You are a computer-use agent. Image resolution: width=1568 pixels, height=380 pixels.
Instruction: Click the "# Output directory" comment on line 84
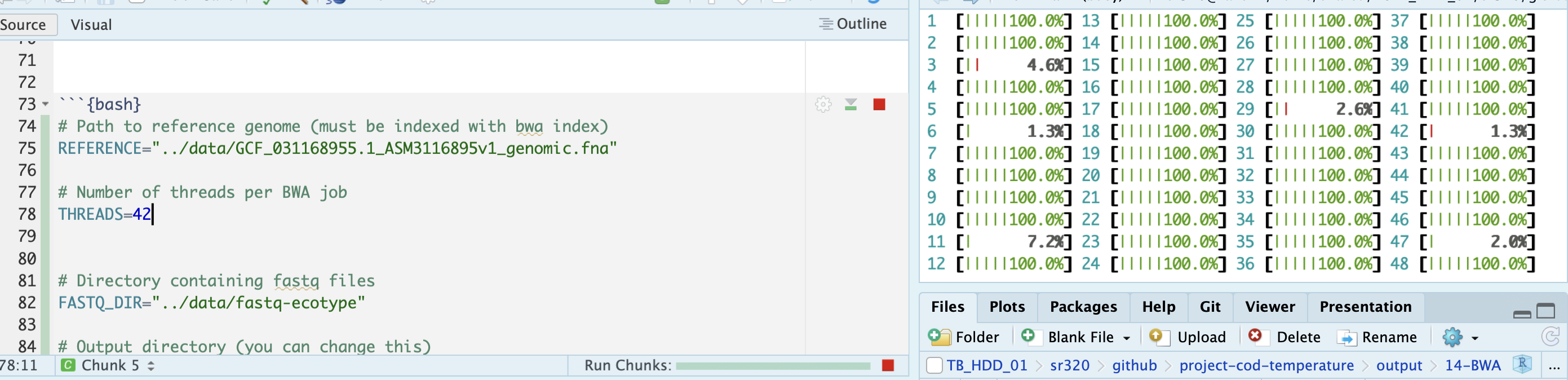244,347
